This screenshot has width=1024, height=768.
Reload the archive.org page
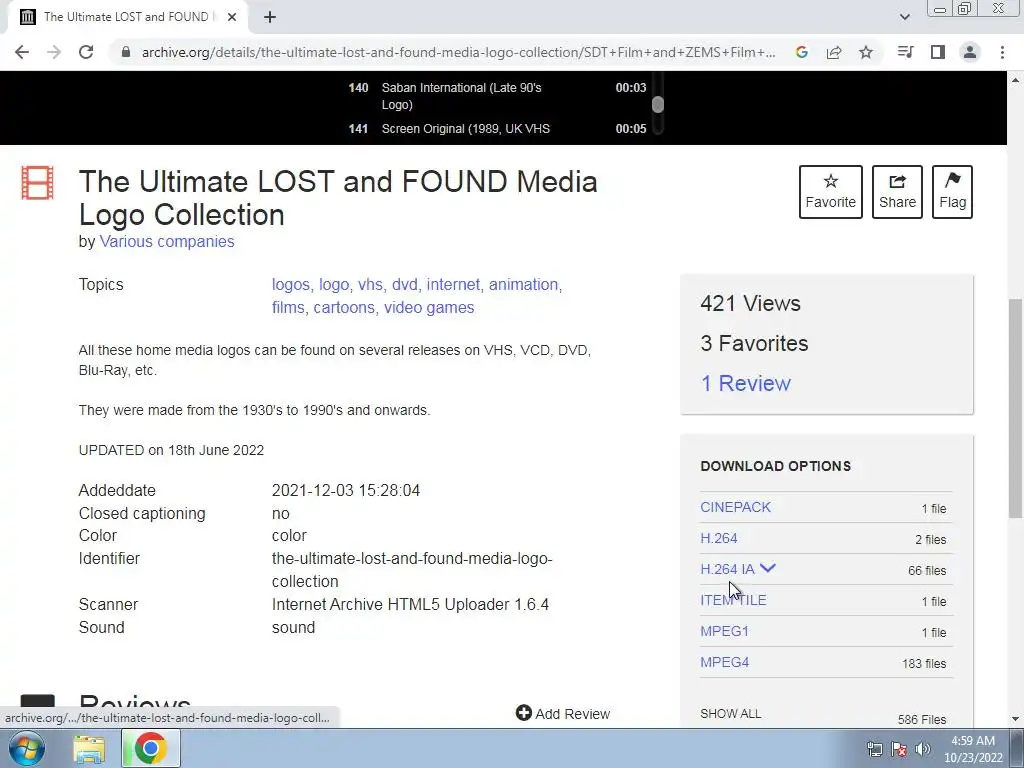click(x=86, y=52)
